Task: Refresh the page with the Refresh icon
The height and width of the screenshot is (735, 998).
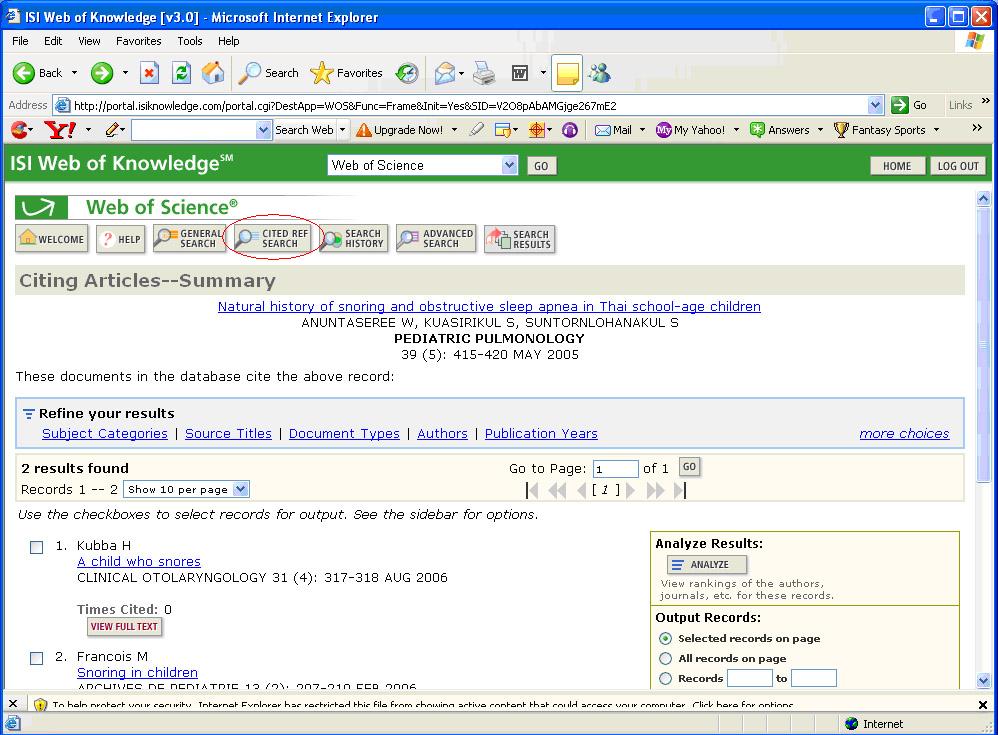Action: tap(181, 73)
